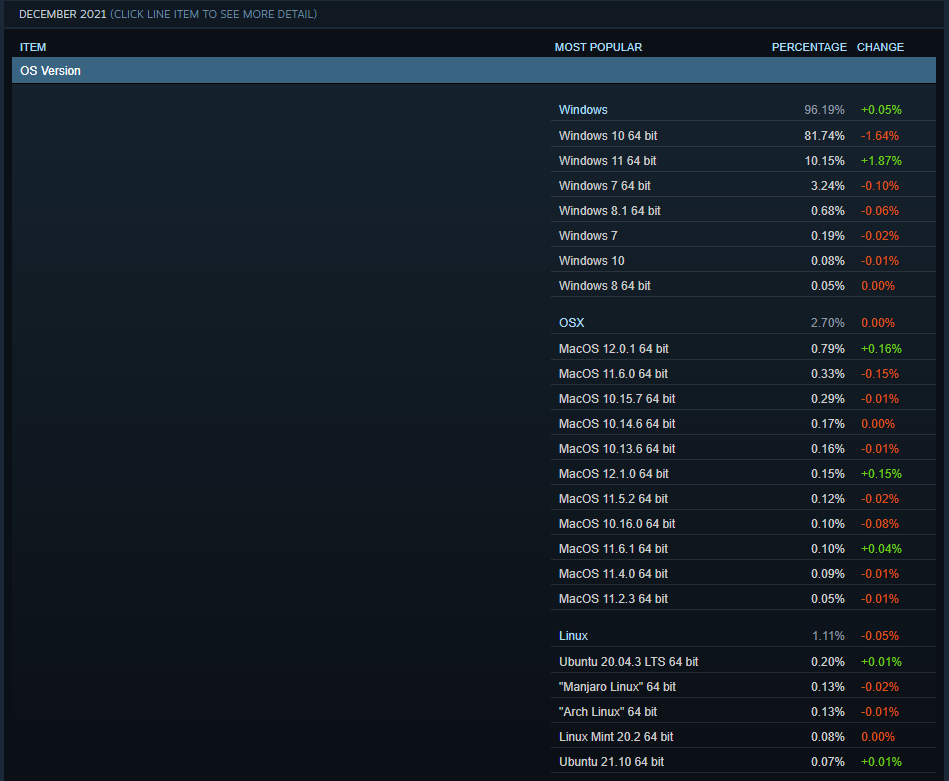Click the -0.08% change for MacOS 10.16.0
This screenshot has width=949, height=781.
880,524
